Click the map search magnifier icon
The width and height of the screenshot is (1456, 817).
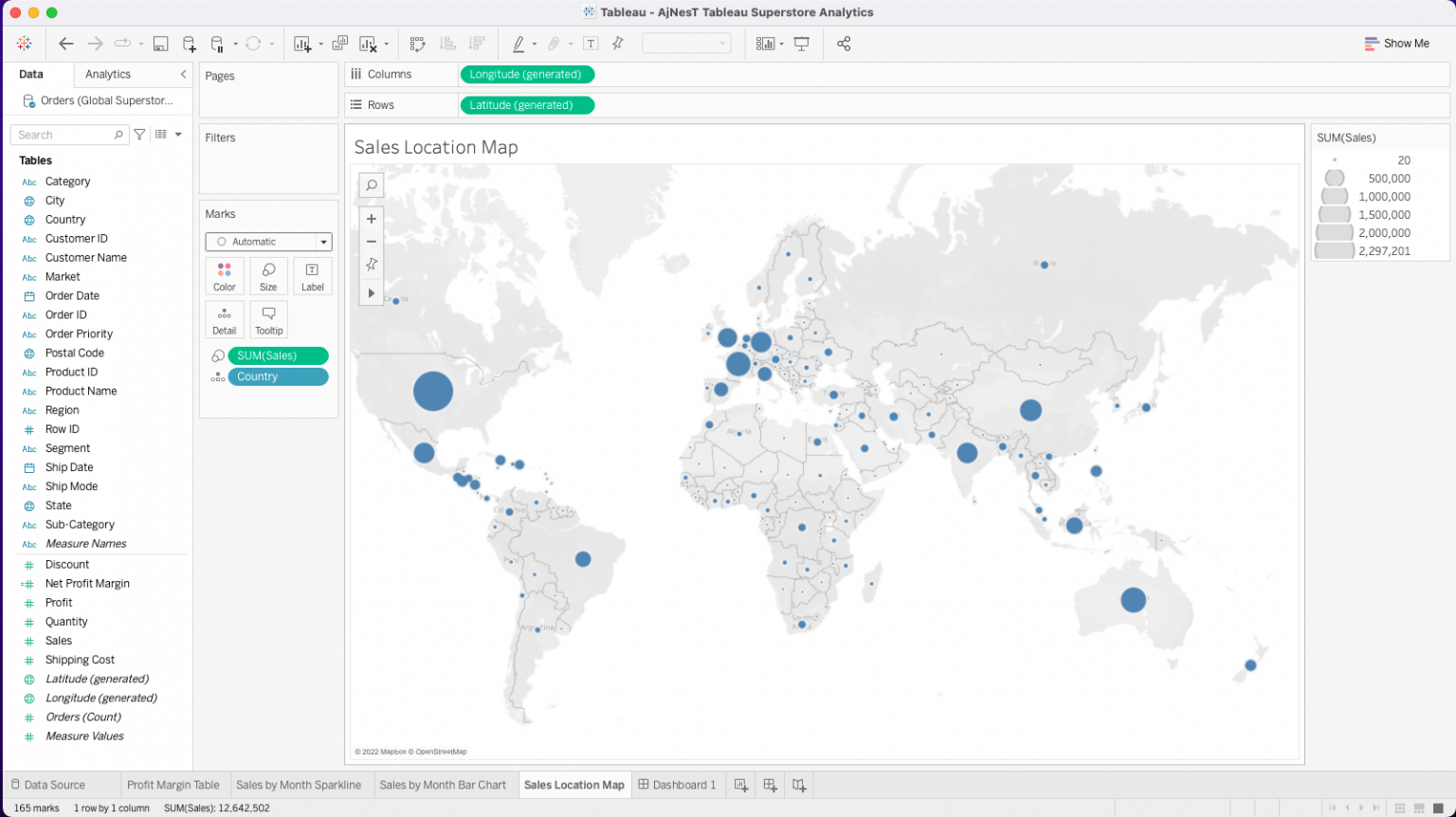(x=372, y=186)
